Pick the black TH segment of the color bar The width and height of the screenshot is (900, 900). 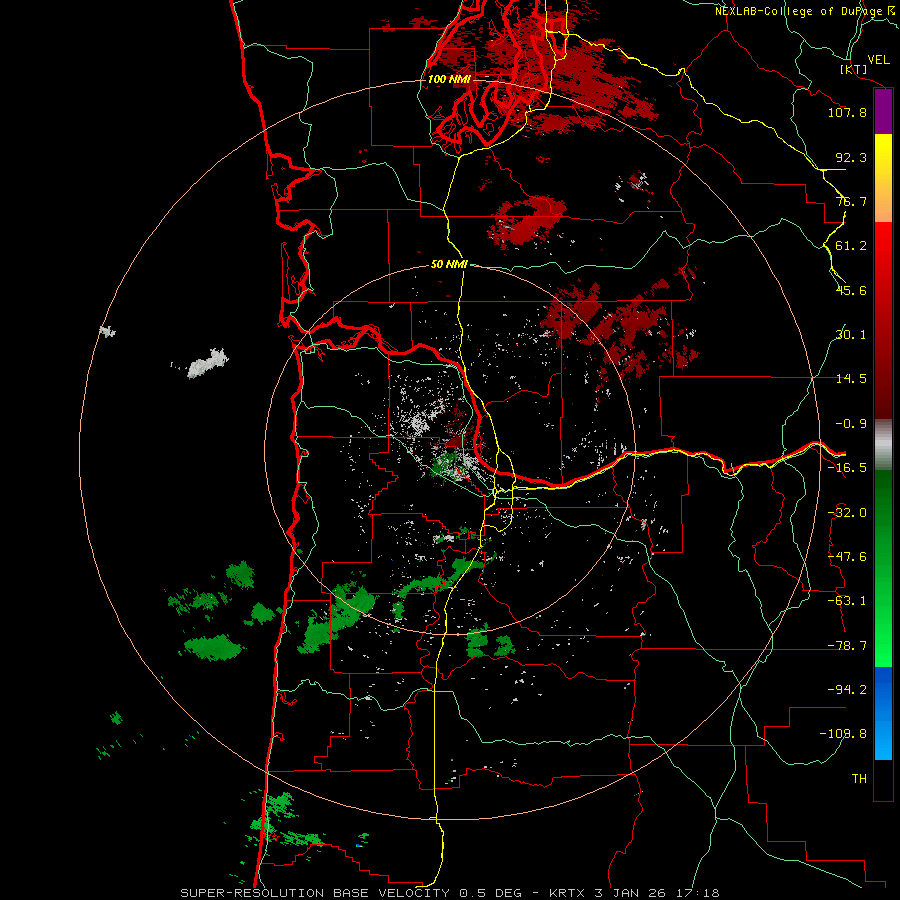pyautogui.click(x=883, y=780)
